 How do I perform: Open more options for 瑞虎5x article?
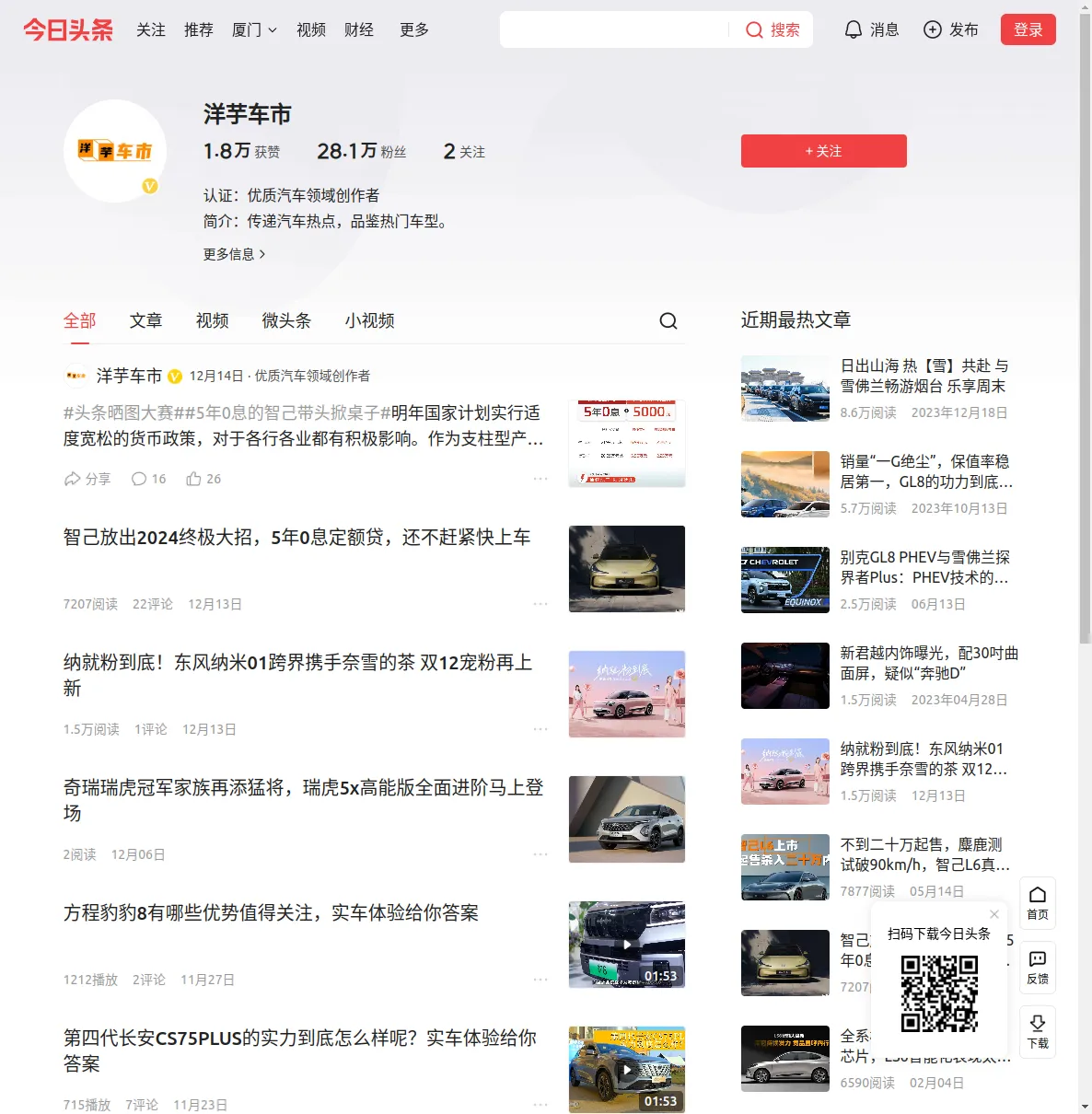click(x=540, y=854)
